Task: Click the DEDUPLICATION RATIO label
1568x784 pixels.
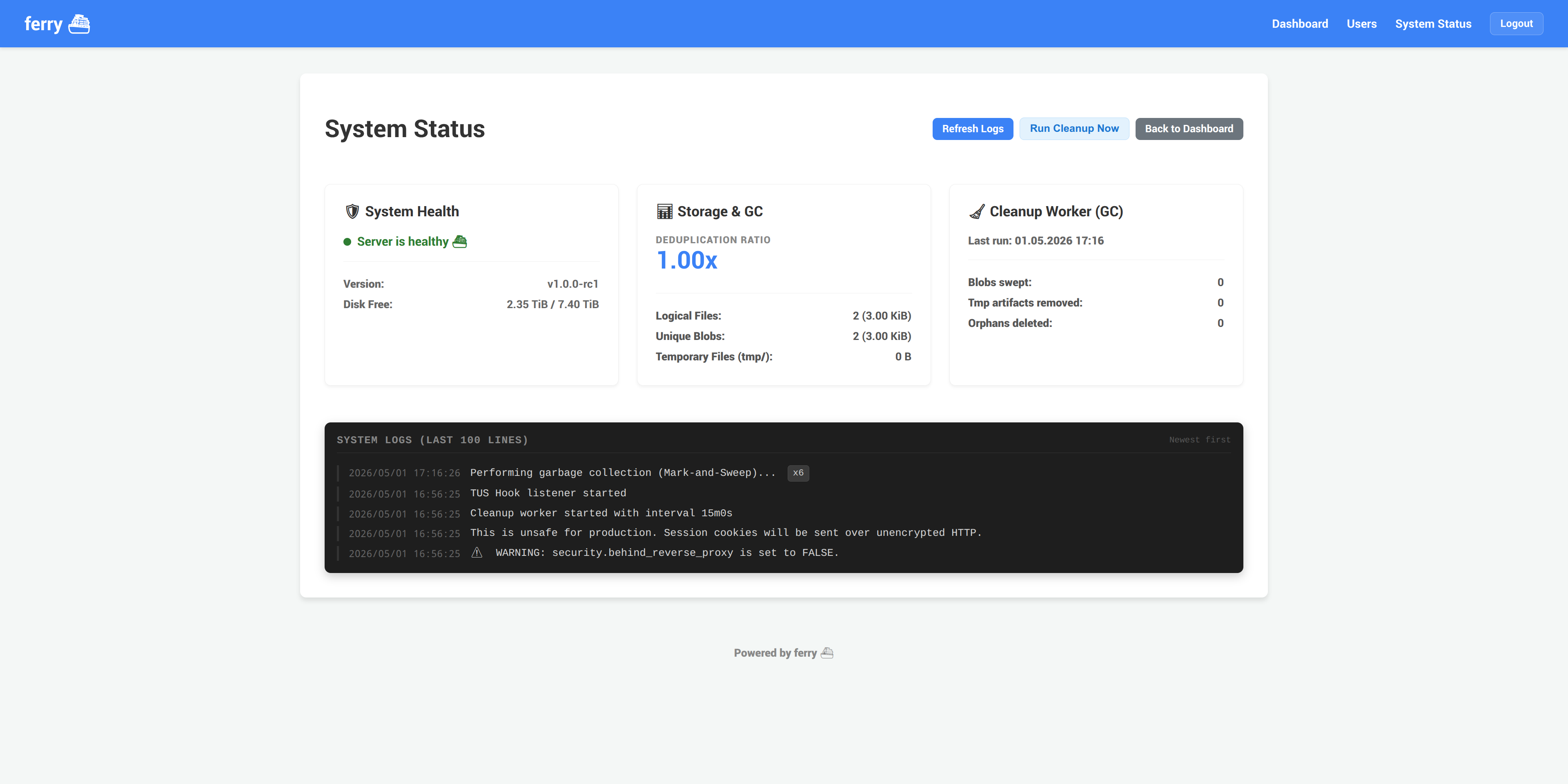Action: (x=713, y=240)
